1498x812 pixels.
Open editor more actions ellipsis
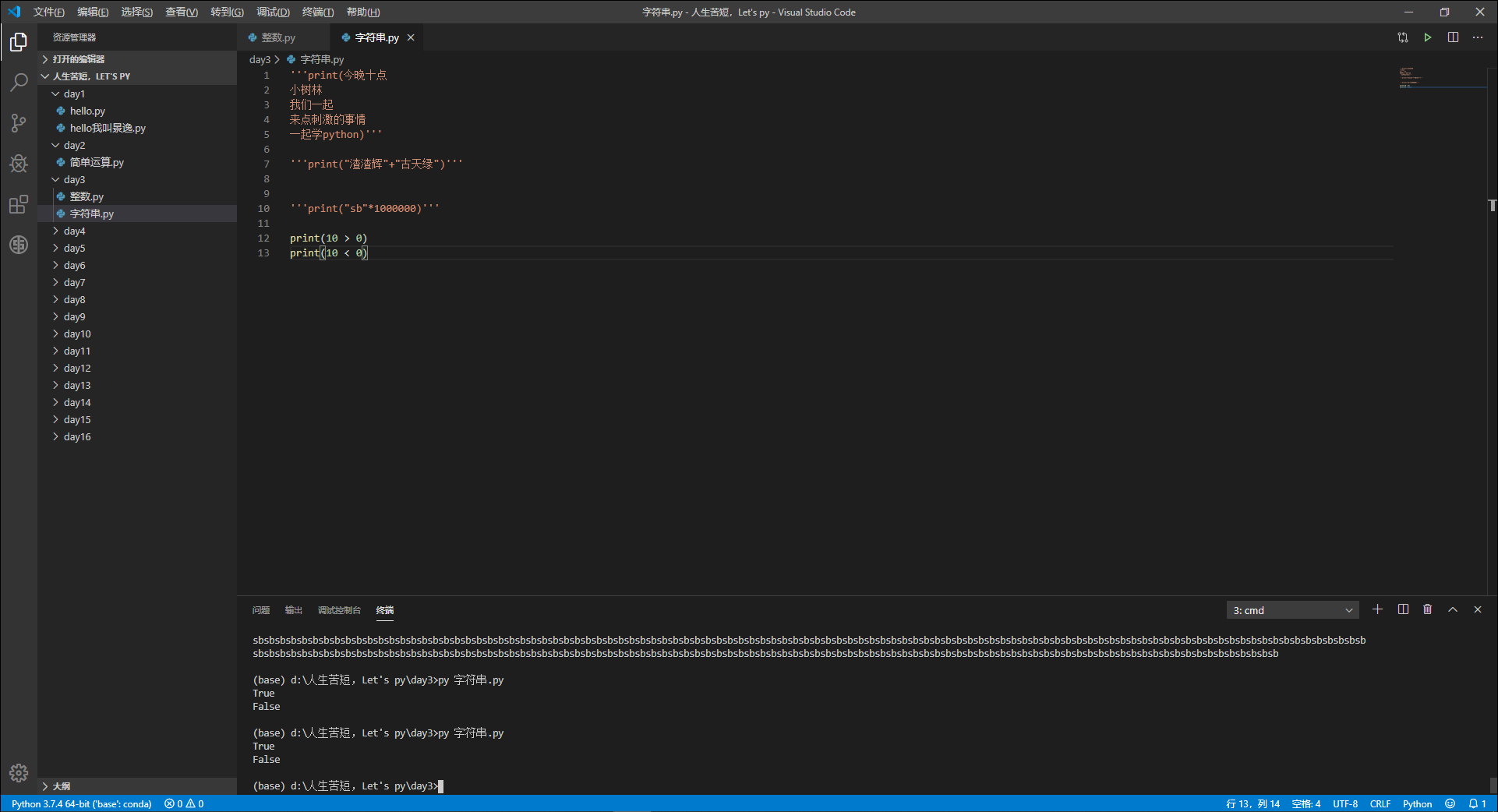click(1478, 37)
